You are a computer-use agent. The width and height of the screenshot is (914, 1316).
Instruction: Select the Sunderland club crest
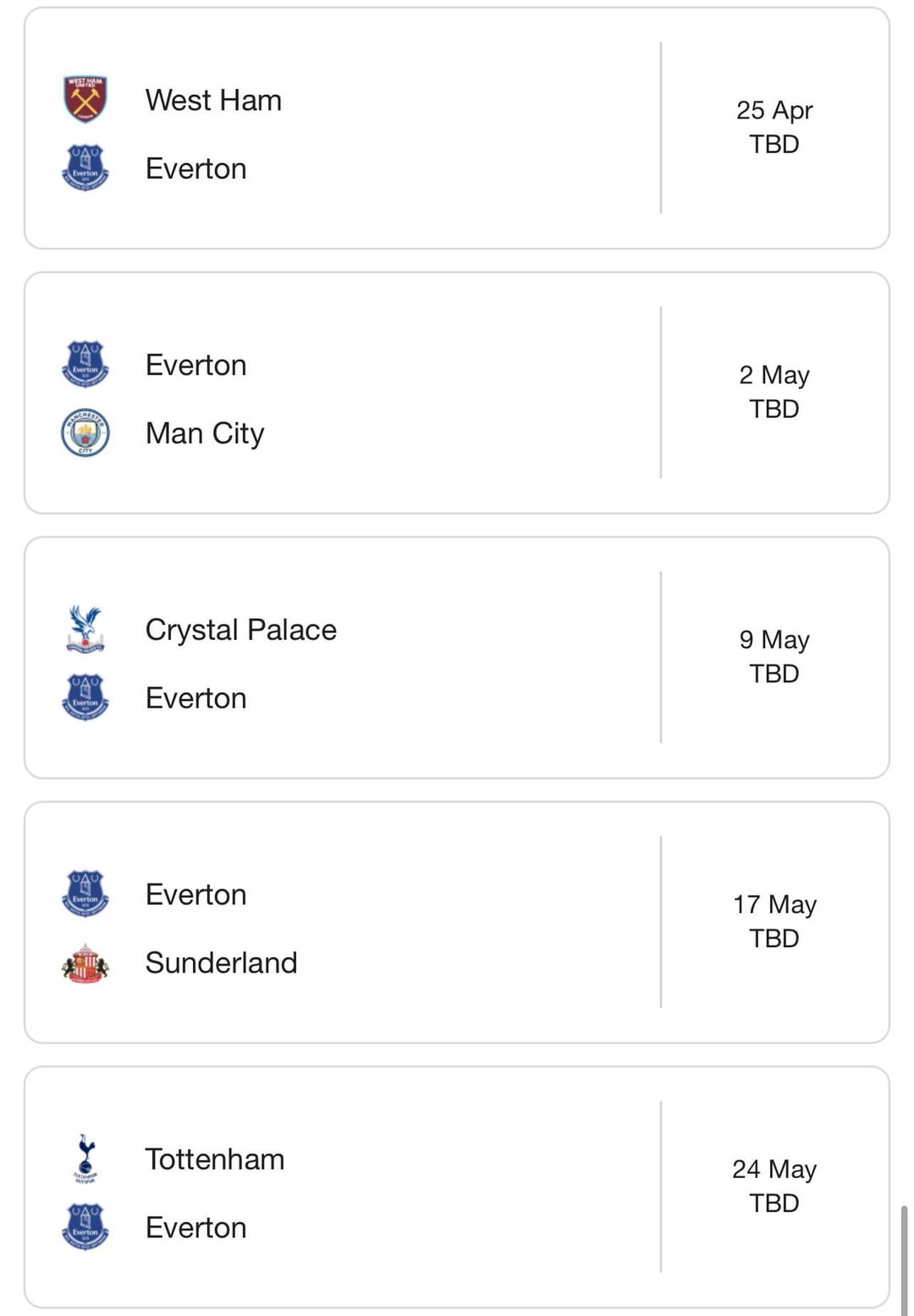tap(85, 963)
